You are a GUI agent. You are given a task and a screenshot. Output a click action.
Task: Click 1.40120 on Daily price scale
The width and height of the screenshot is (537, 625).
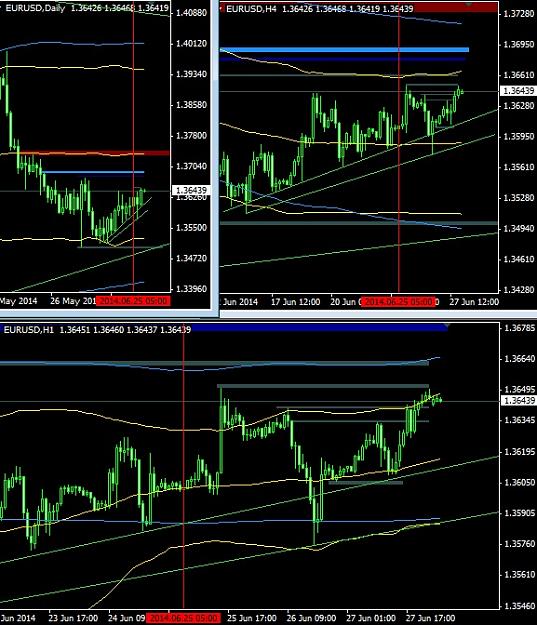(192, 43)
